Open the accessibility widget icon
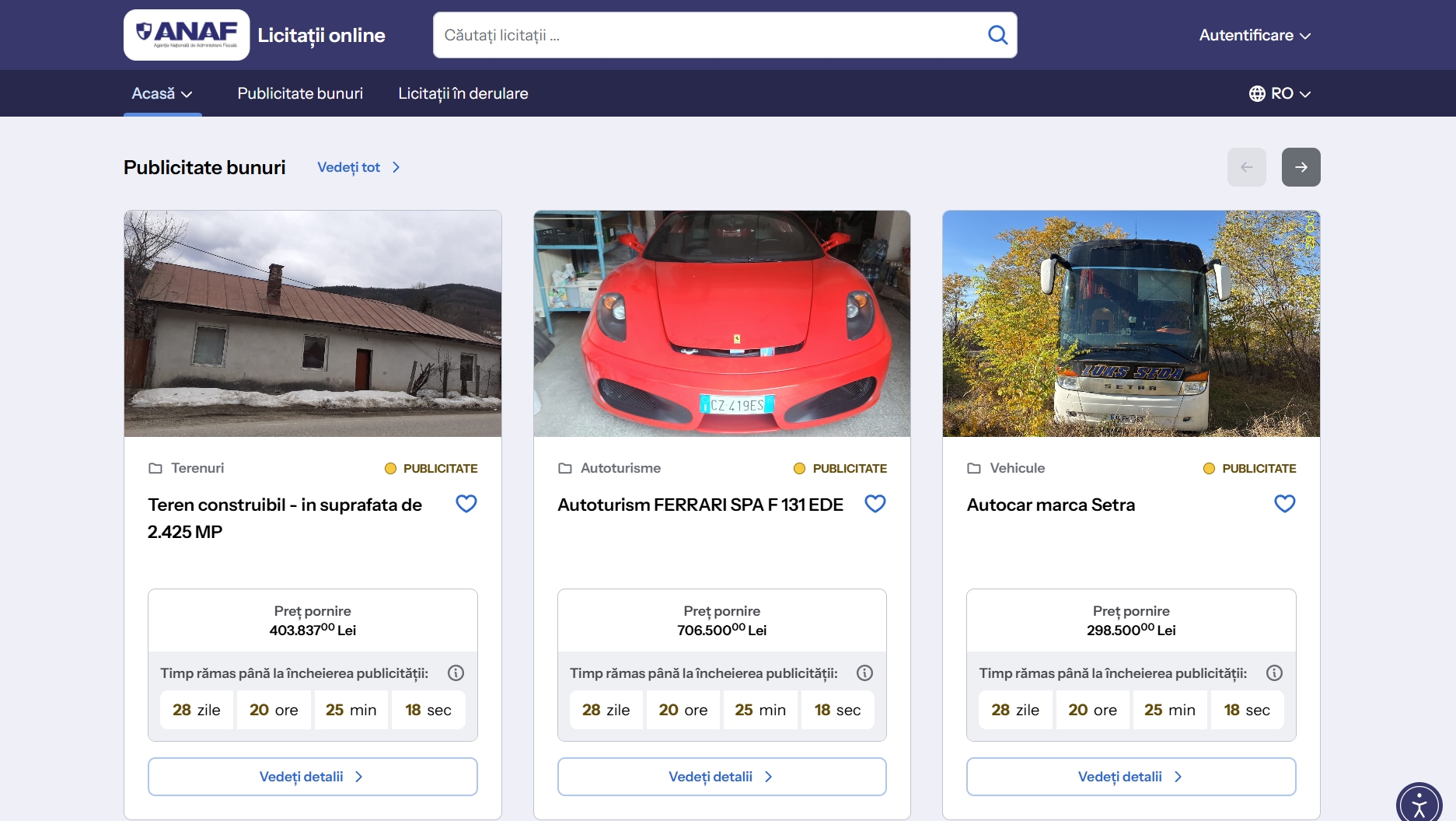The width and height of the screenshot is (1456, 821). click(1419, 804)
